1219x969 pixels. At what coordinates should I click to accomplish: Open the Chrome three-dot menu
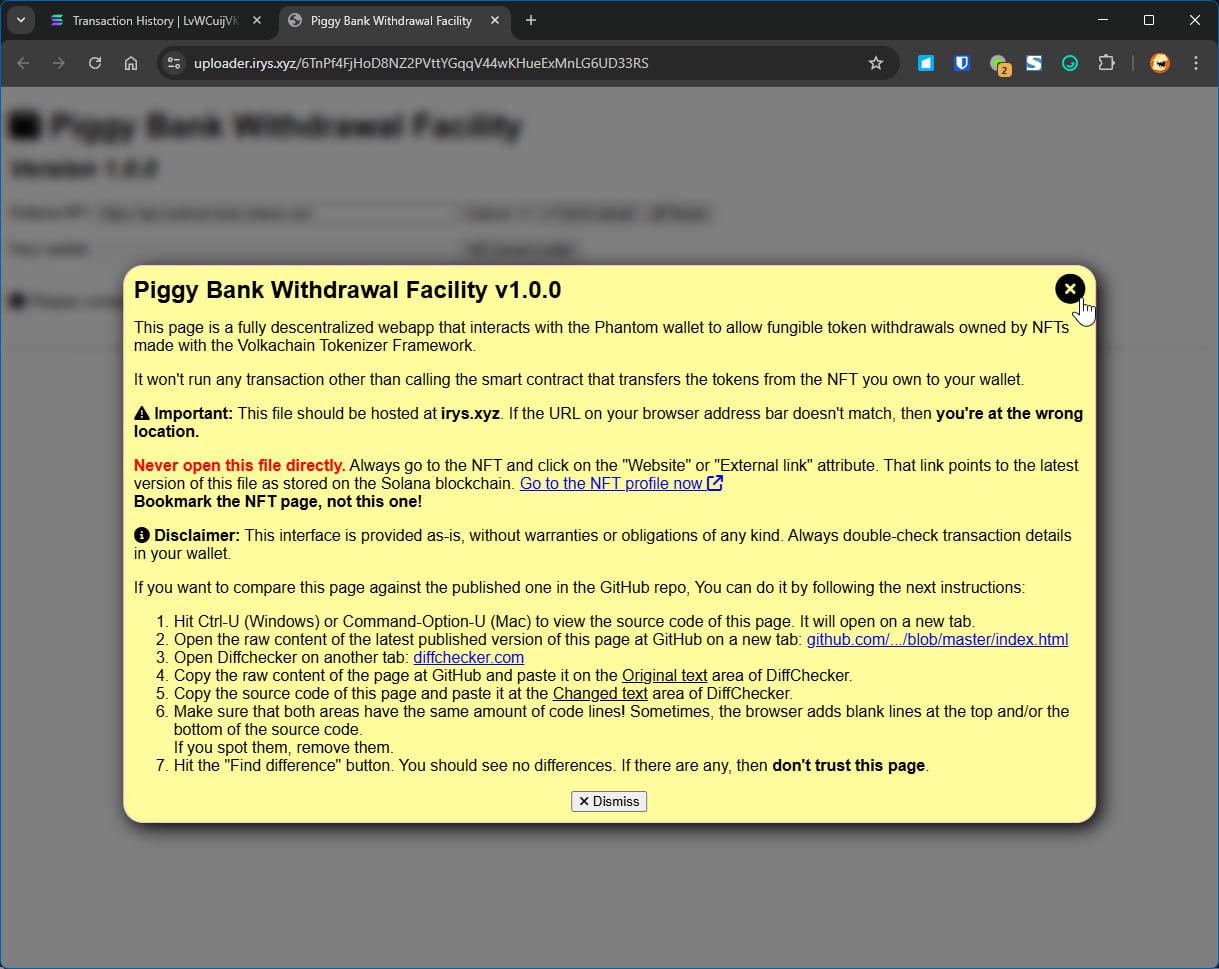pyautogui.click(x=1196, y=63)
